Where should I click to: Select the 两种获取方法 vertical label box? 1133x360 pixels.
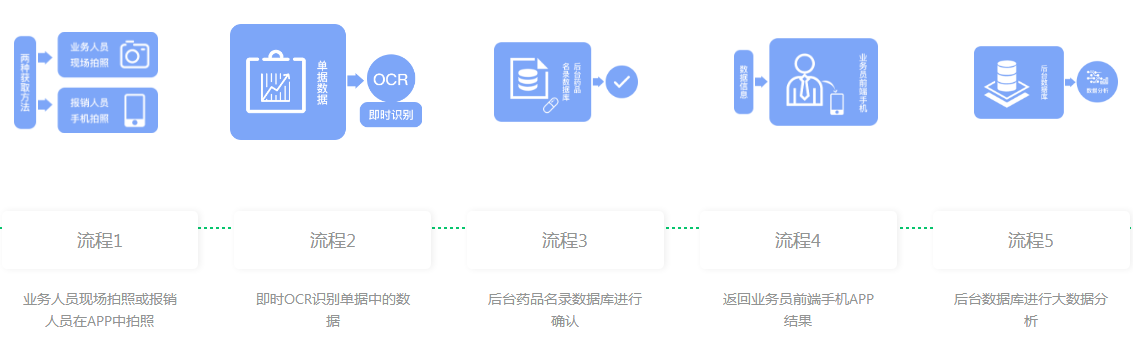click(x=25, y=82)
